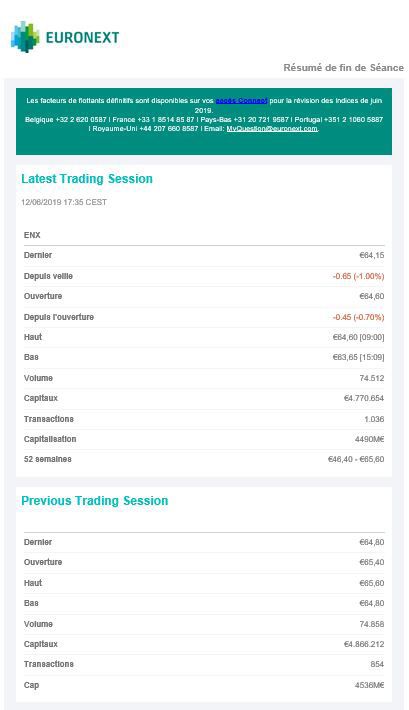Select the 52 semaines range value
Viewport: 409px width, 710px height.
click(x=356, y=459)
